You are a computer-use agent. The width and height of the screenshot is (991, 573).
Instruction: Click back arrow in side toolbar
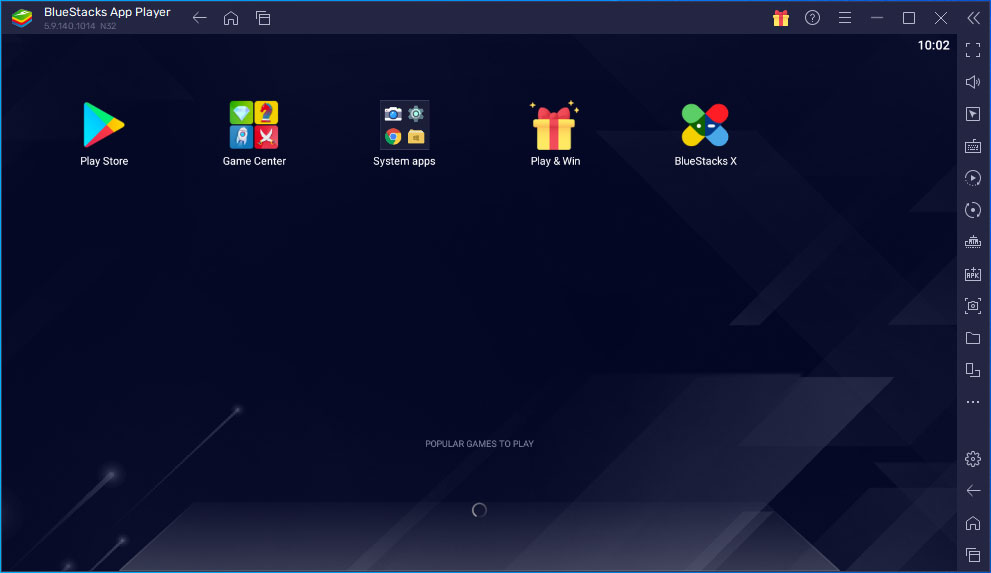point(973,491)
